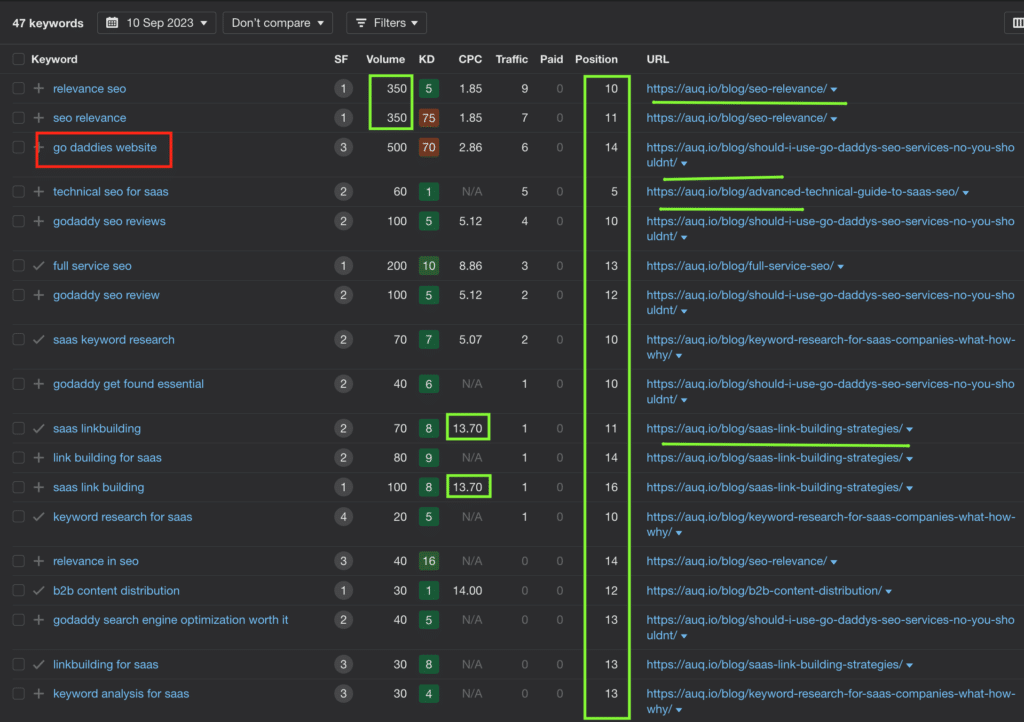Click the URL column header
1024x722 pixels.
click(658, 59)
